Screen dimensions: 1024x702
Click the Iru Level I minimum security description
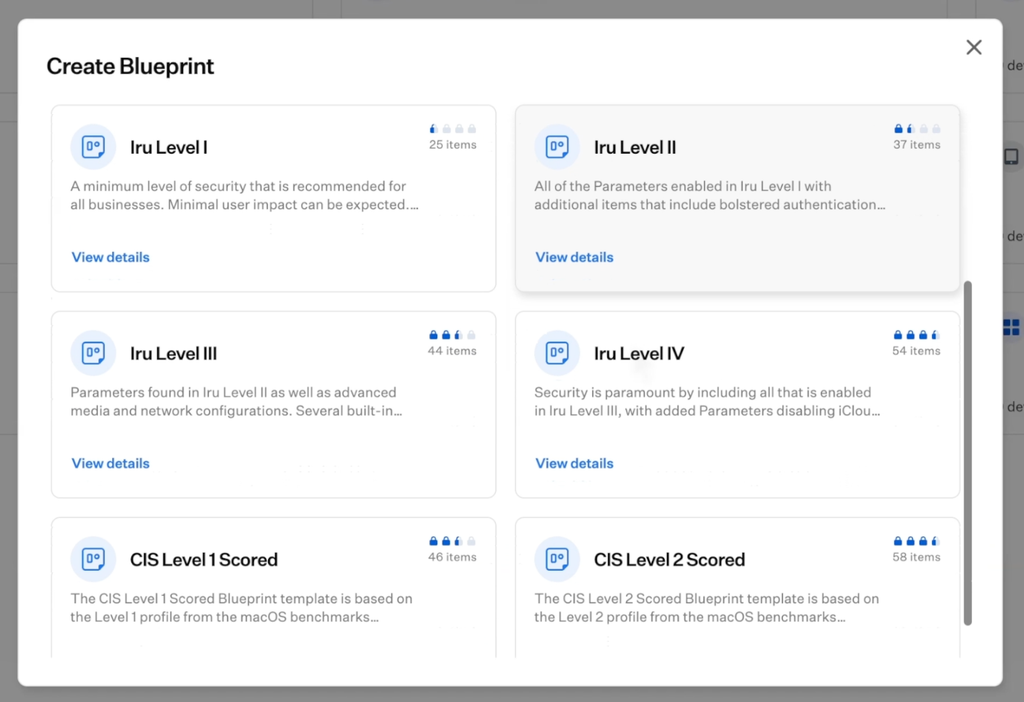(244, 195)
